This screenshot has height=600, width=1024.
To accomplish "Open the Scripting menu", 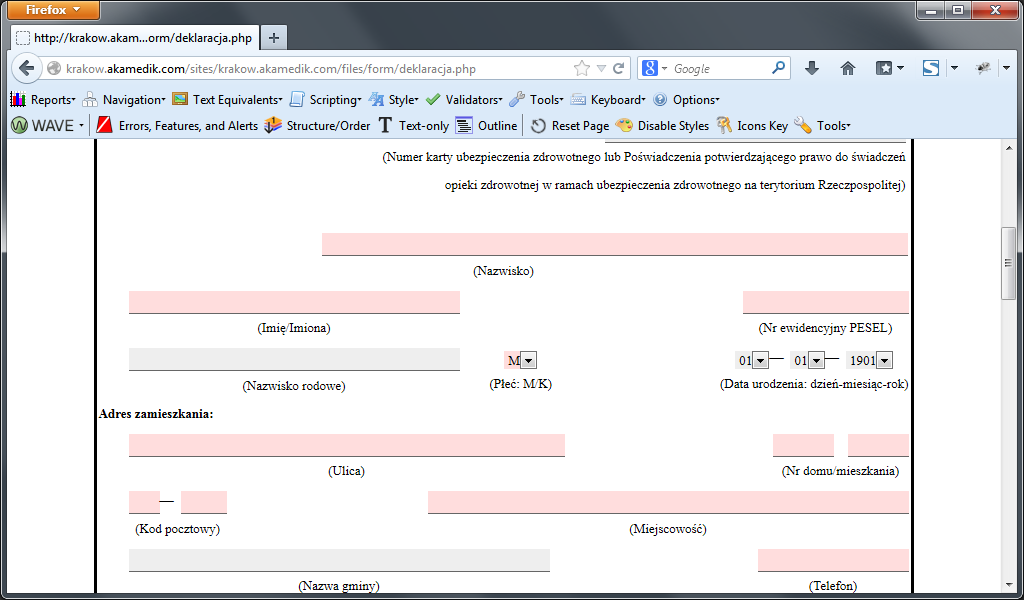I will 325,99.
